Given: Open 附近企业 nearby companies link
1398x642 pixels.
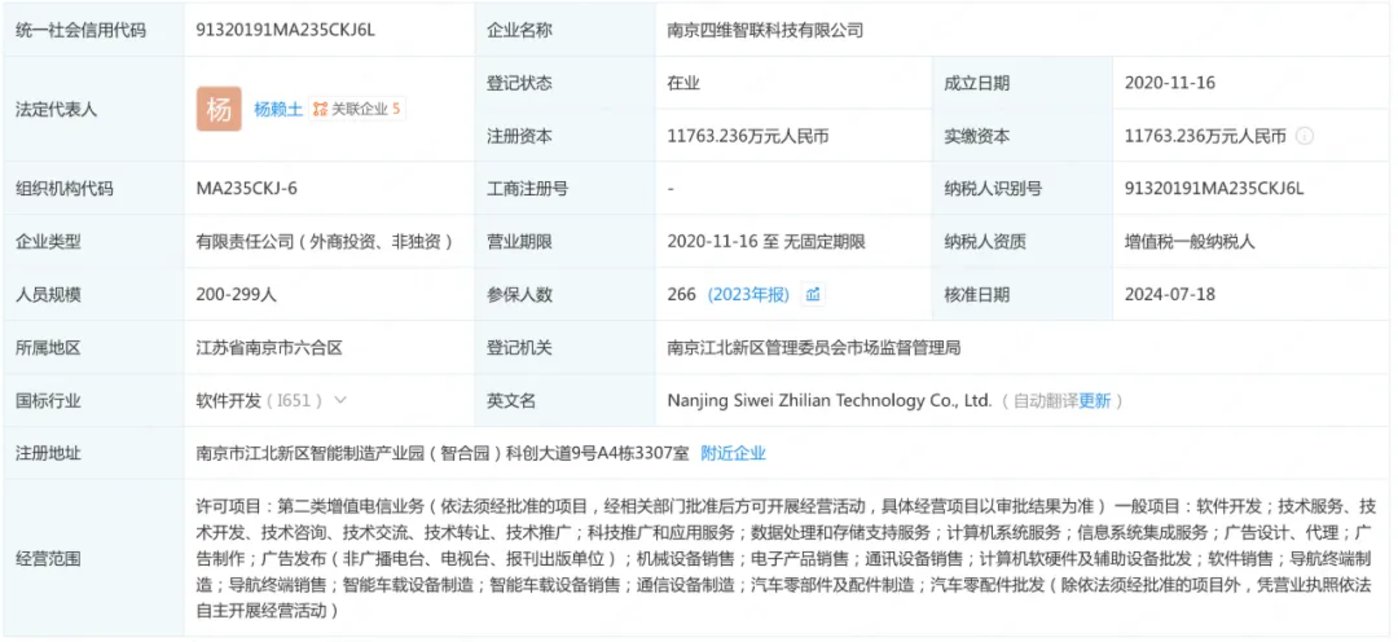Looking at the screenshot, I should tap(733, 453).
